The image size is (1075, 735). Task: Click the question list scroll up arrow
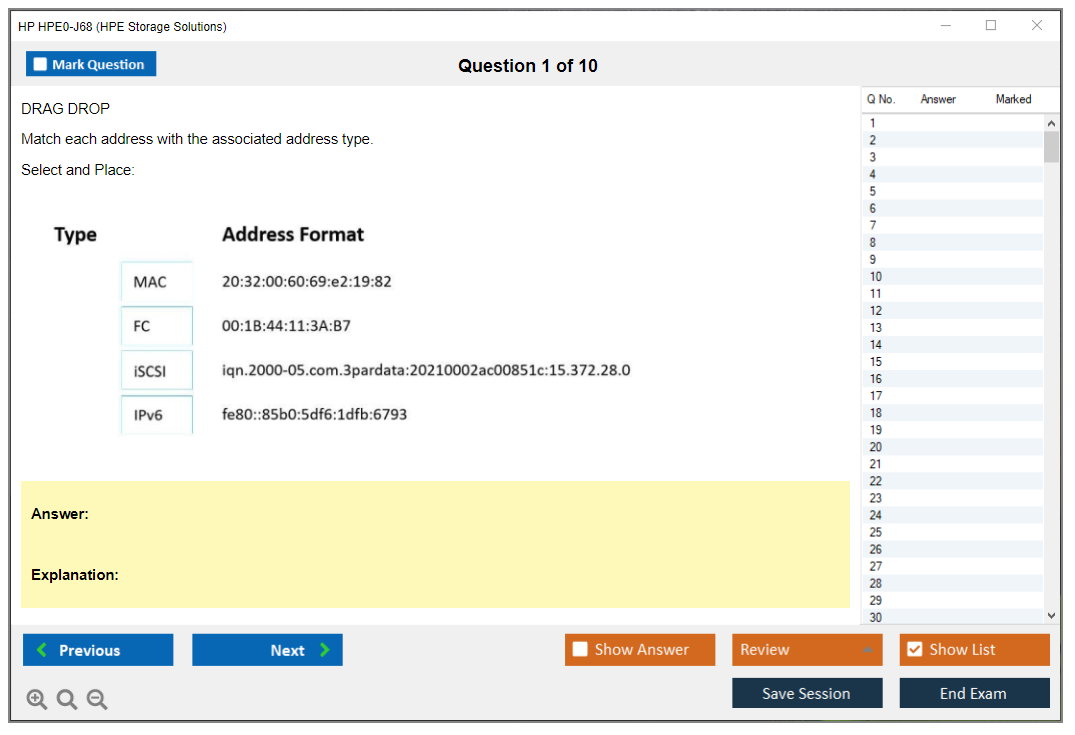pyautogui.click(x=1051, y=123)
